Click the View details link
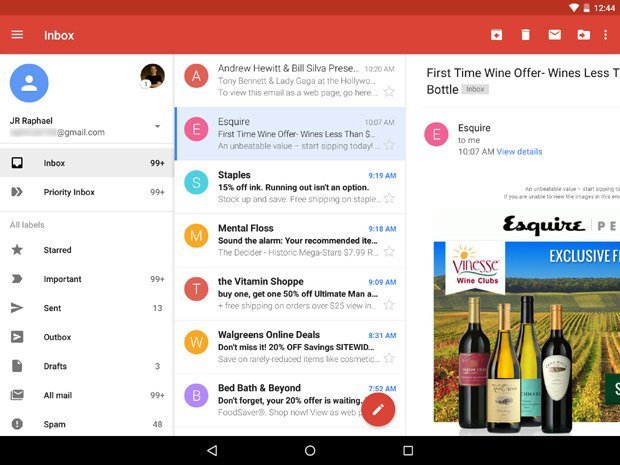The width and height of the screenshot is (620, 465). (519, 151)
